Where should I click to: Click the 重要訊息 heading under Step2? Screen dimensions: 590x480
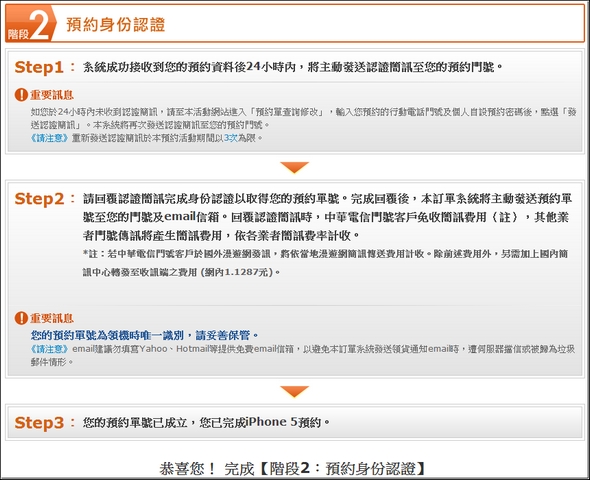[52, 318]
